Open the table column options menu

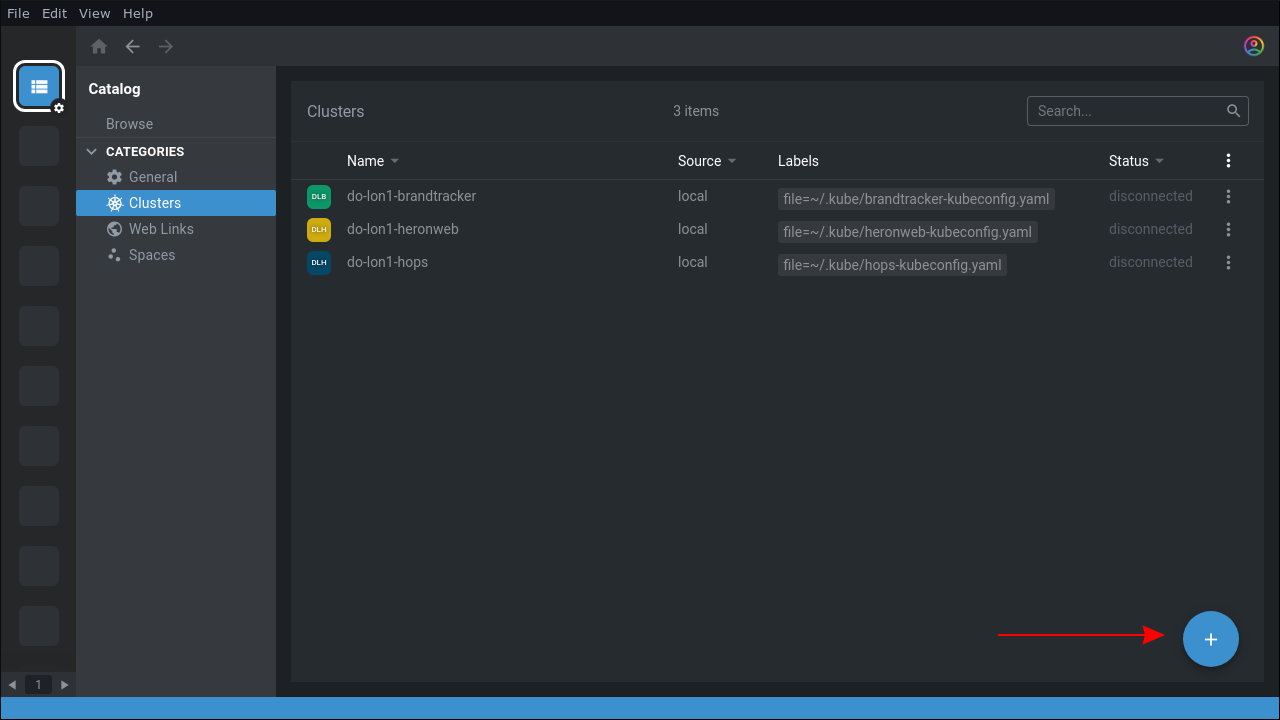[1229, 161]
